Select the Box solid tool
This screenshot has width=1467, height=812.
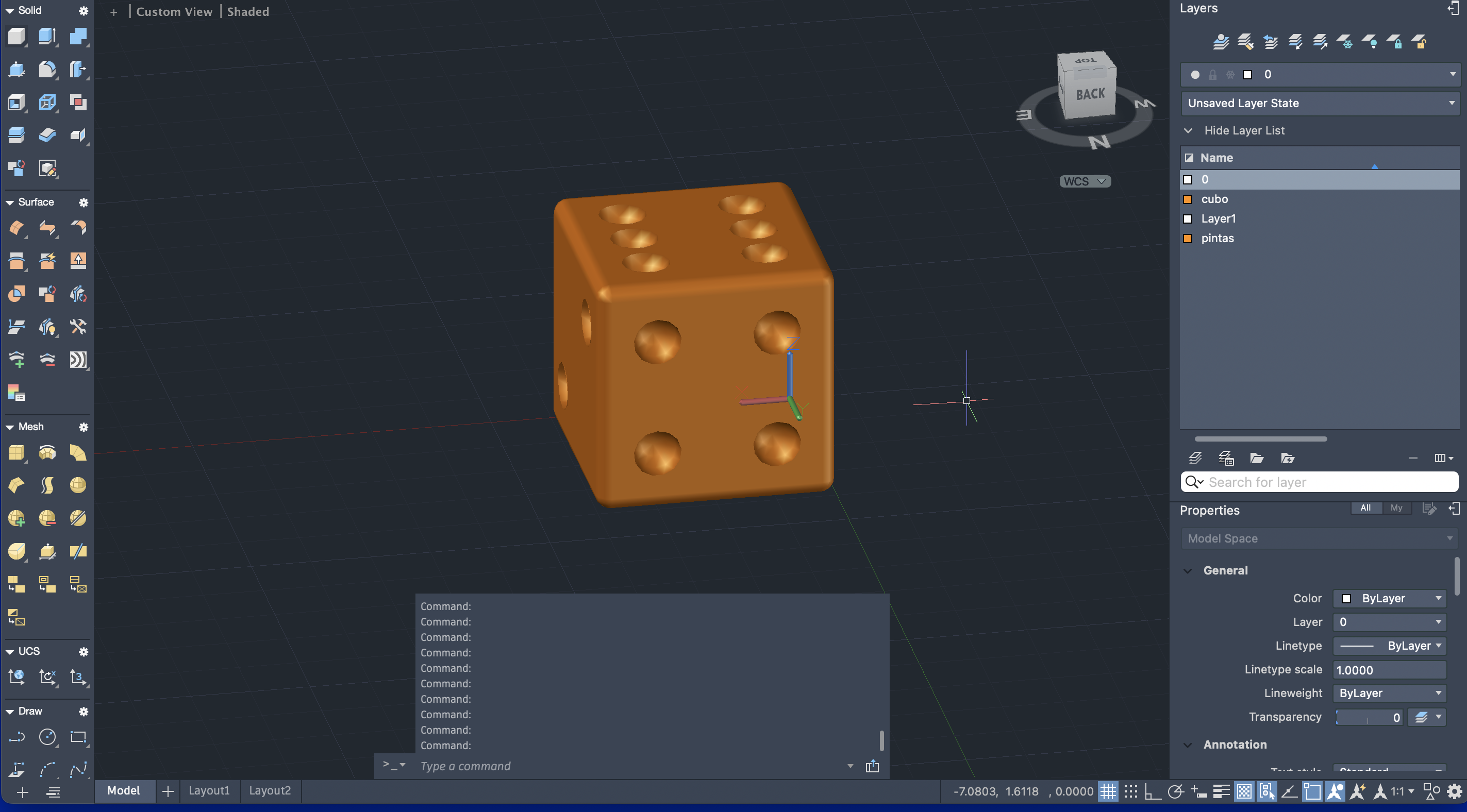[16, 37]
